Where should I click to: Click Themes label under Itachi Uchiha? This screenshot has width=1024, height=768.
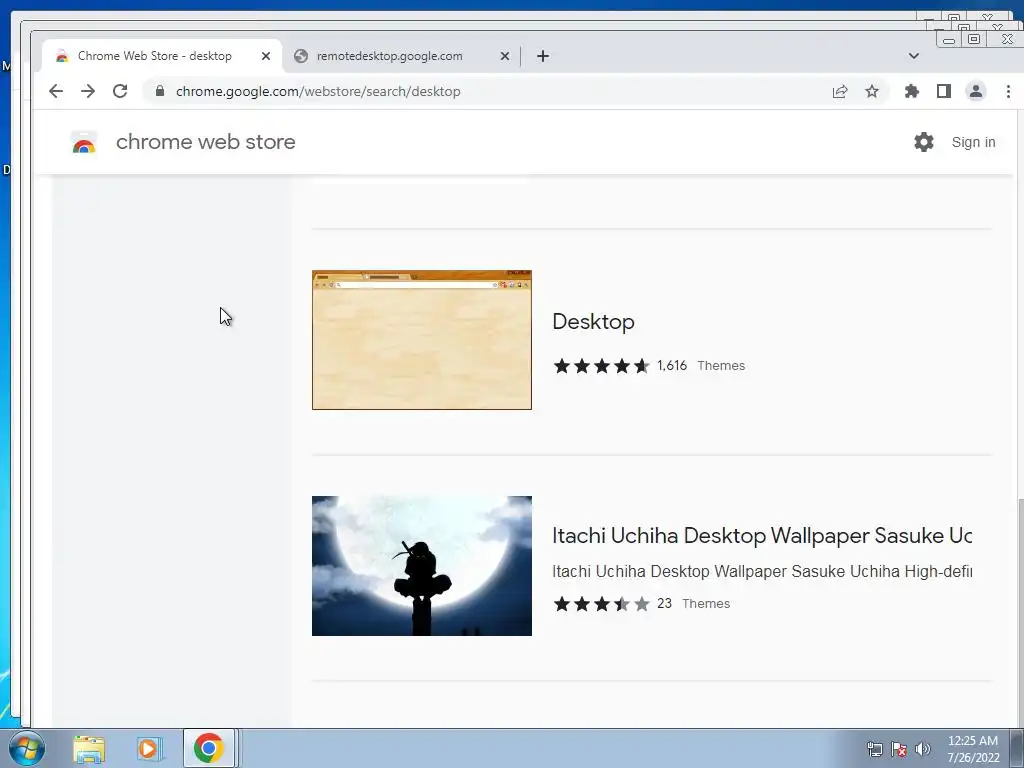click(706, 603)
